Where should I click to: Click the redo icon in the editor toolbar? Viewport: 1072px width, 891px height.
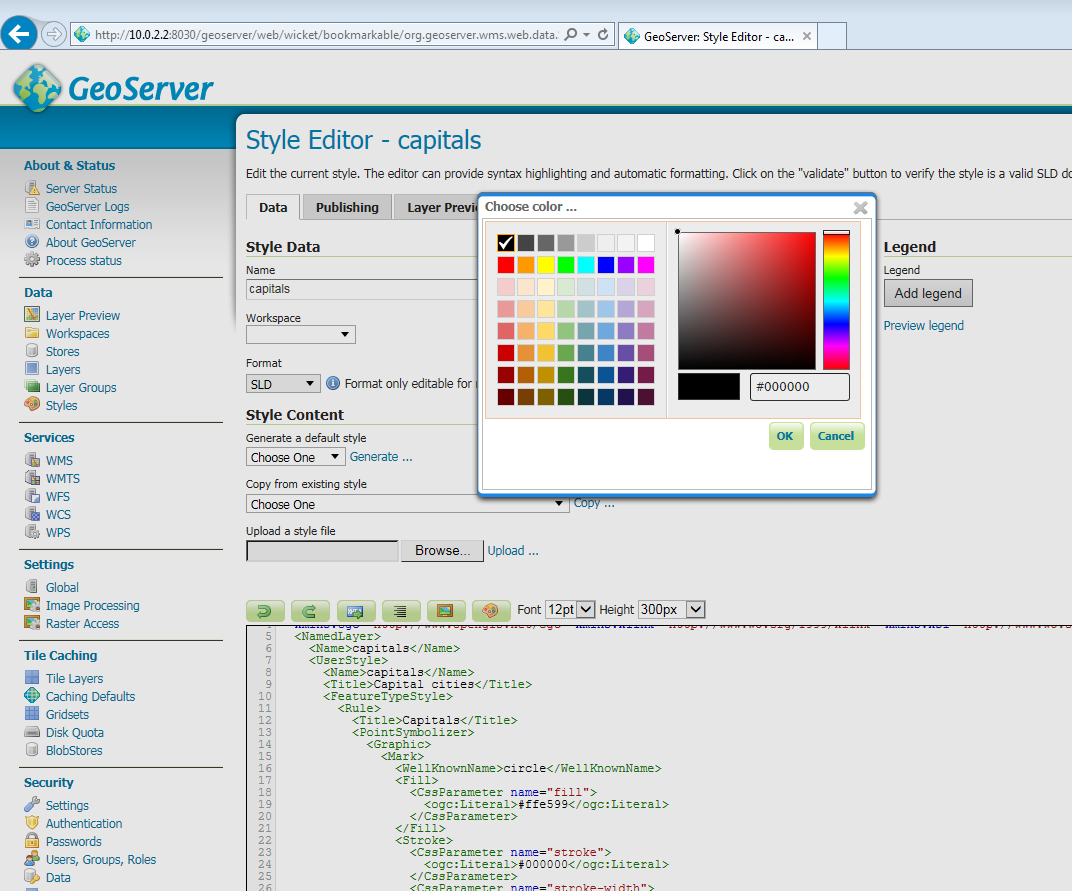310,610
